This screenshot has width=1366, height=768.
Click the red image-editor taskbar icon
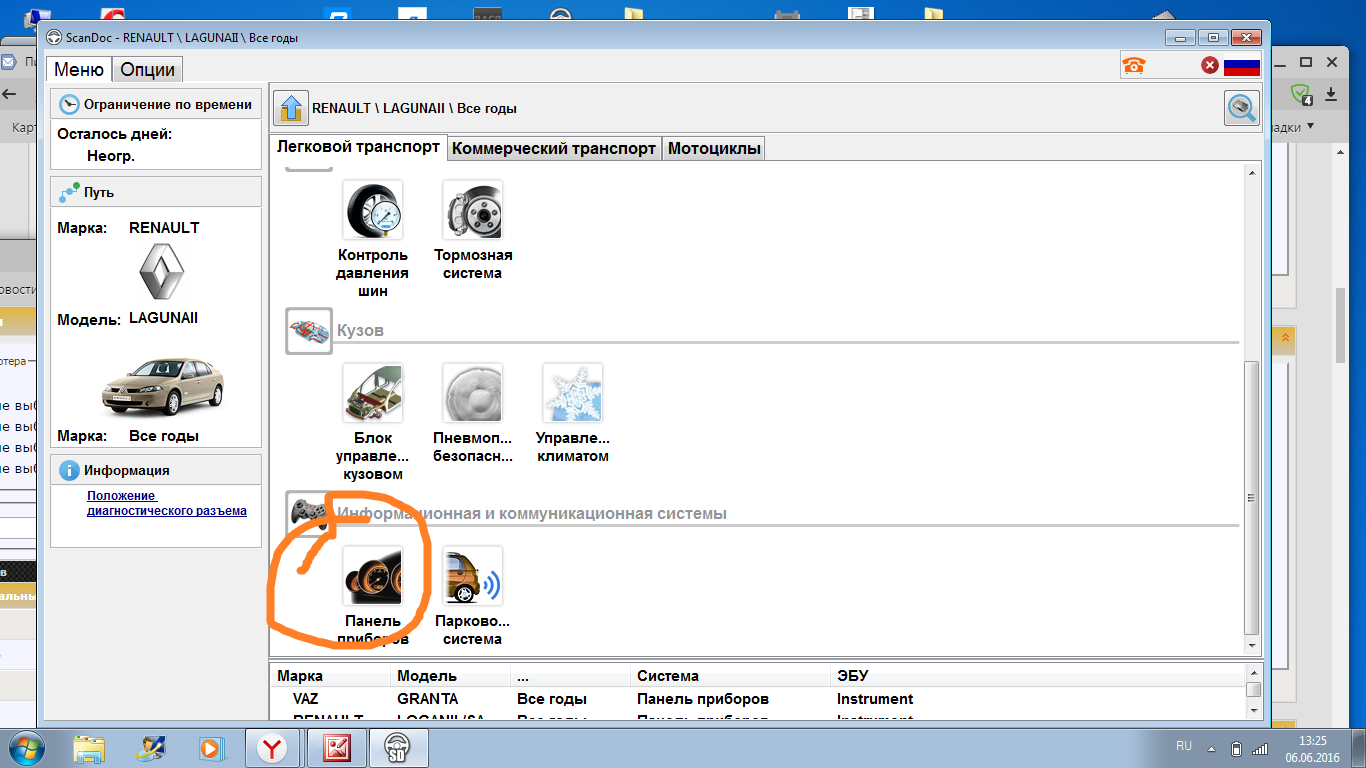coord(336,748)
